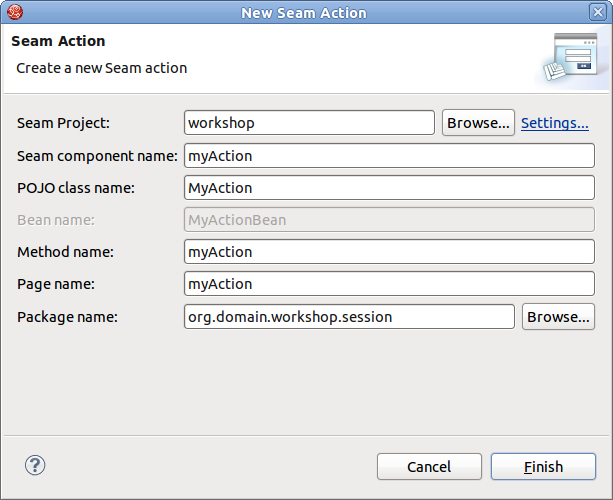
Task: Click the Seam action wizard banner image
Action: (572, 57)
